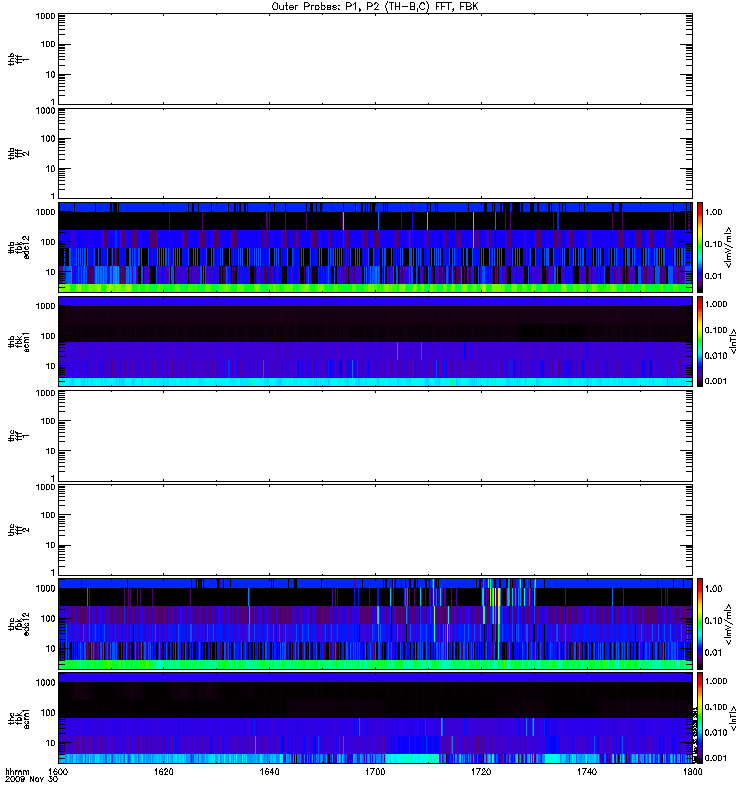750x800 pixels.
Task: Click the "10" y-tick of thc fbk scm1 panel
Action: point(51,743)
